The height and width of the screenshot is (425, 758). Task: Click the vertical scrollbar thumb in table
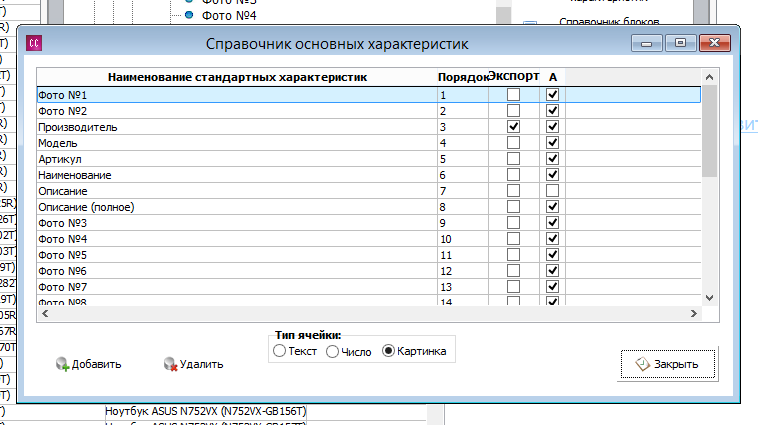[709, 131]
